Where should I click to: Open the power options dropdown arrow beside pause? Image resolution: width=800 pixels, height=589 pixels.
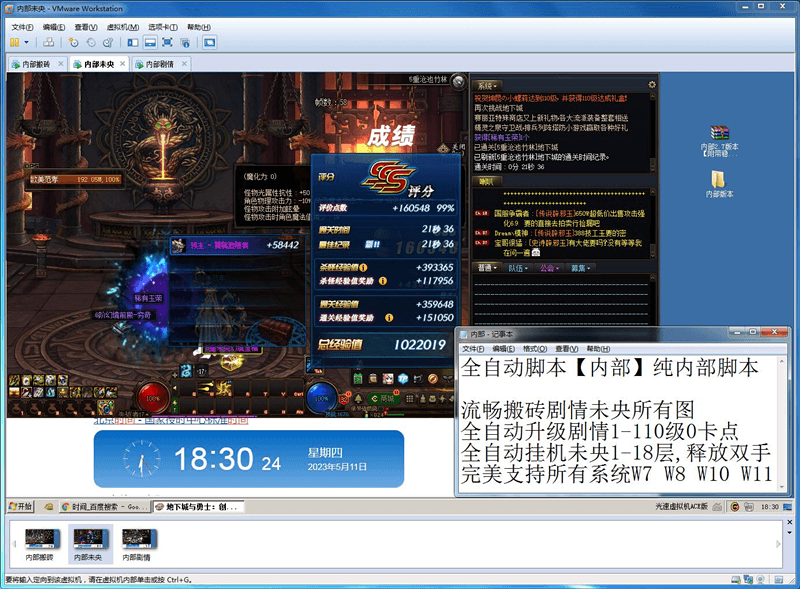click(27, 42)
